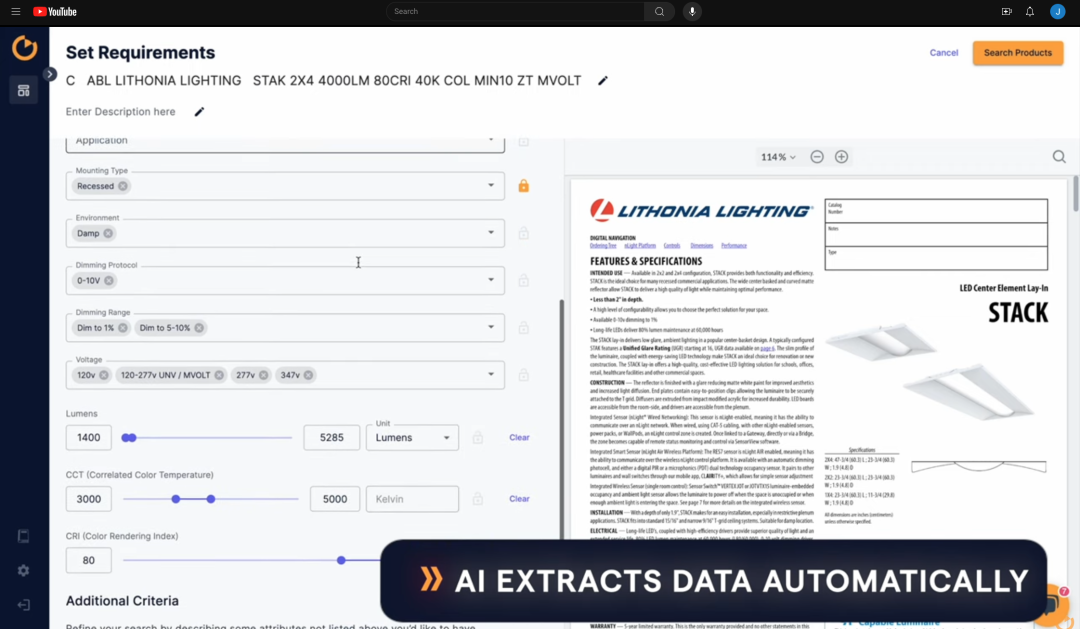Image resolution: width=1080 pixels, height=629 pixels.
Task: Zoom out the spec sheet with the minus icon
Action: (x=817, y=157)
